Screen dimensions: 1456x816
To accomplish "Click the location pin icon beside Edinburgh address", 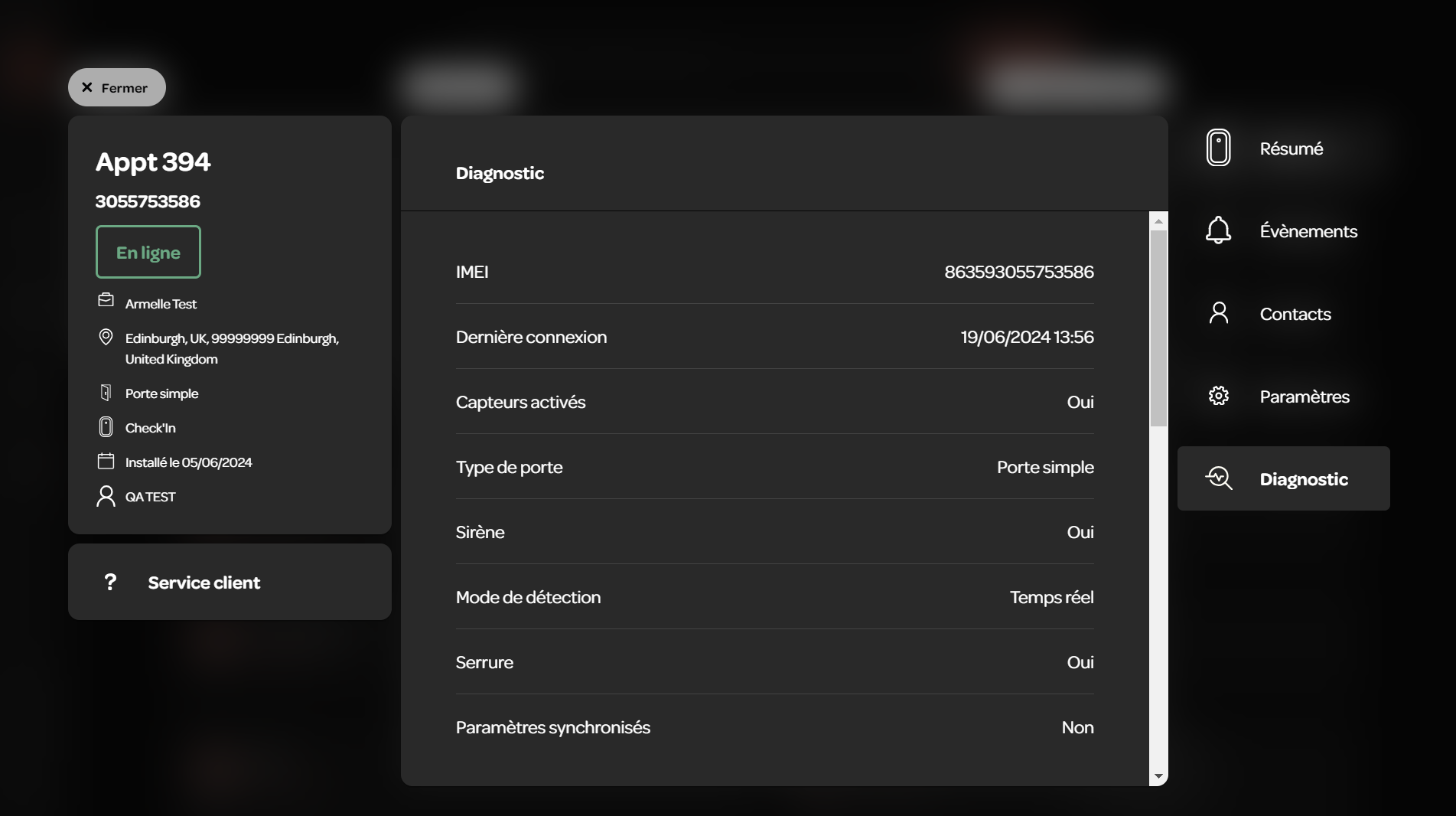I will coord(106,338).
